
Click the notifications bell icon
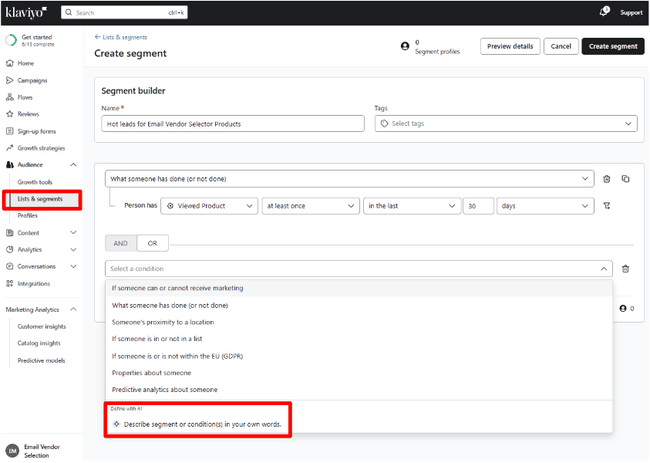[x=603, y=12]
